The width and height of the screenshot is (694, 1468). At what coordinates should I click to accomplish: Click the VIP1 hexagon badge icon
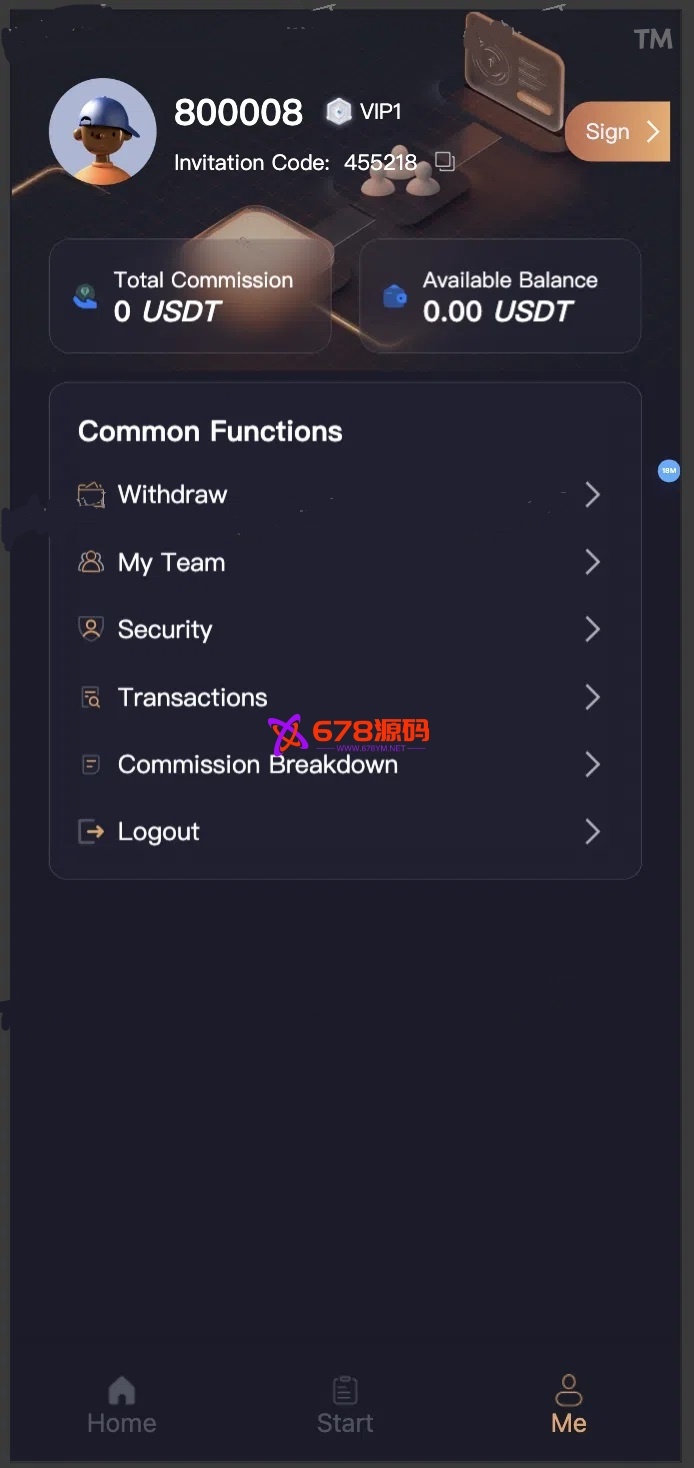pos(339,112)
